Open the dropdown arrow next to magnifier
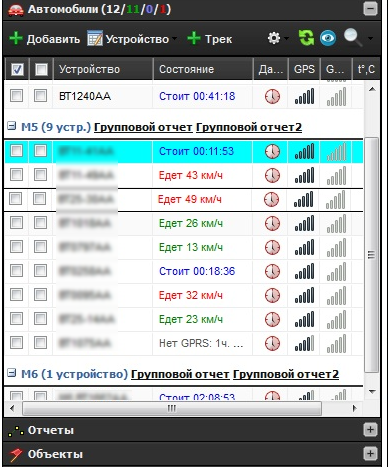 (370, 39)
